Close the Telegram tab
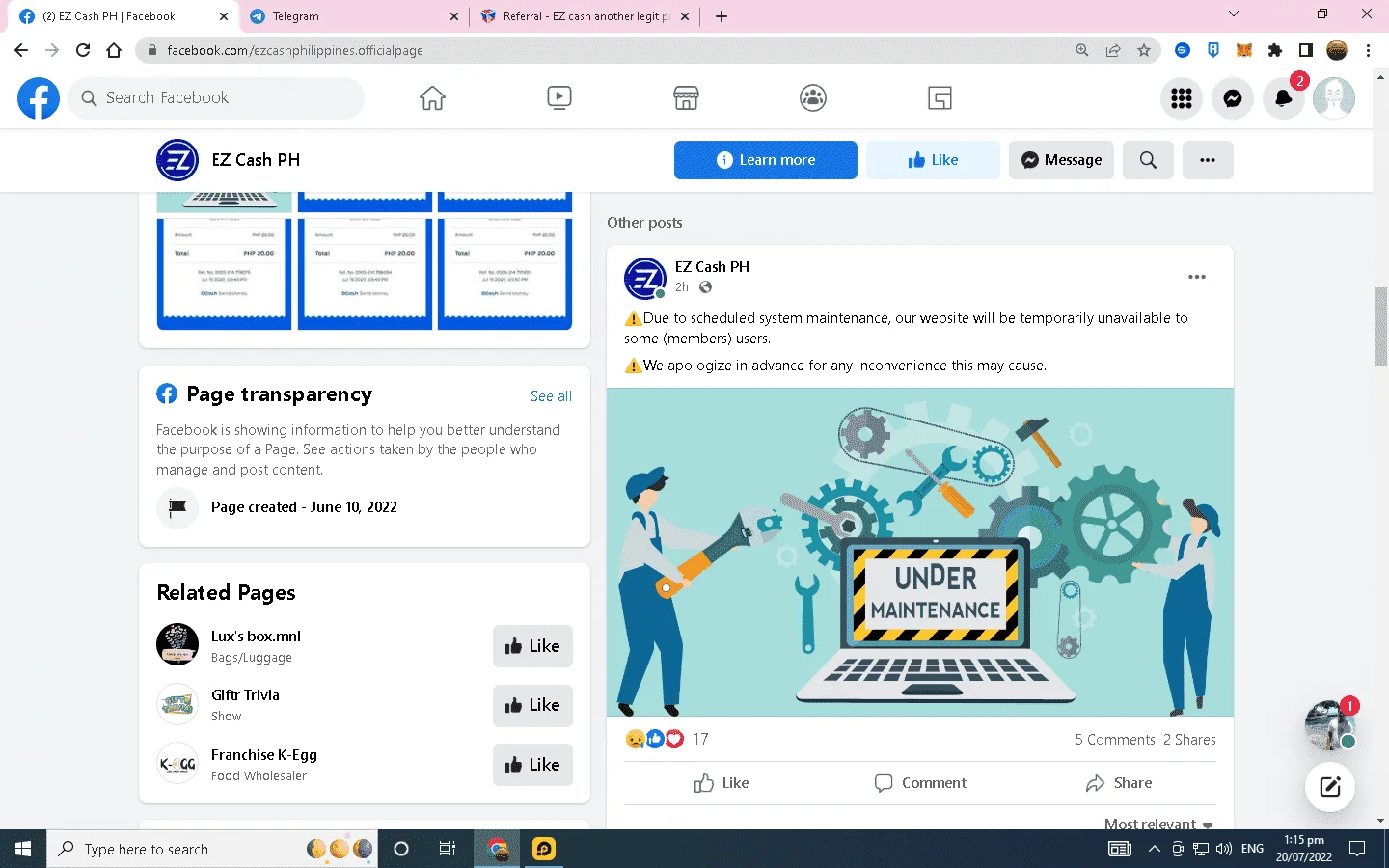The width and height of the screenshot is (1389, 868). point(455,16)
